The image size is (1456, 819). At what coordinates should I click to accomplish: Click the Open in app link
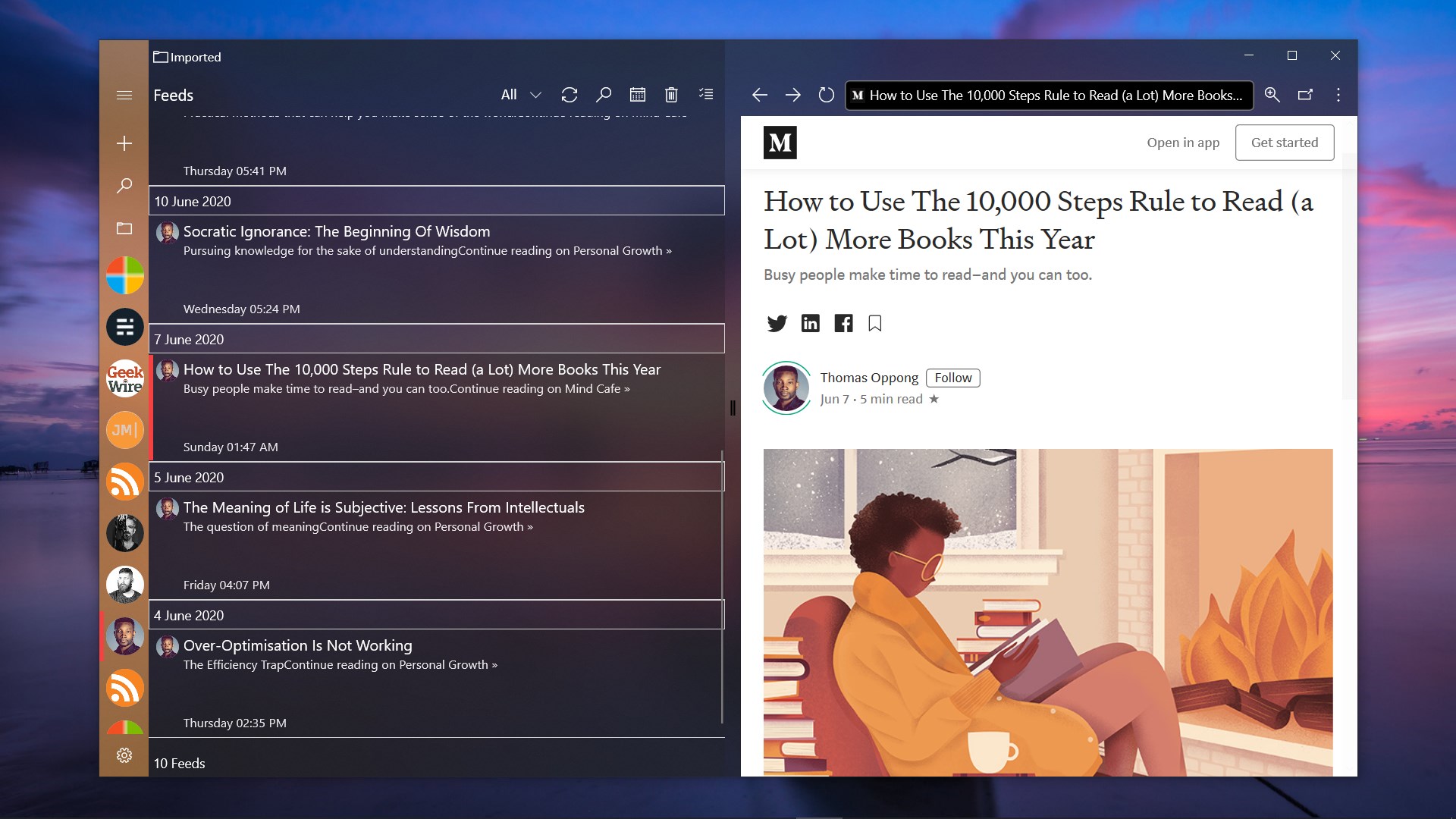pos(1183,143)
